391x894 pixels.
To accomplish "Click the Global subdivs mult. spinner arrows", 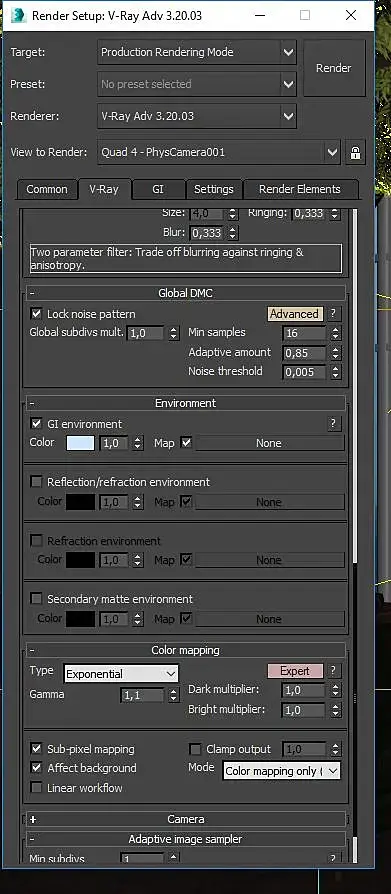I will coord(173,334).
